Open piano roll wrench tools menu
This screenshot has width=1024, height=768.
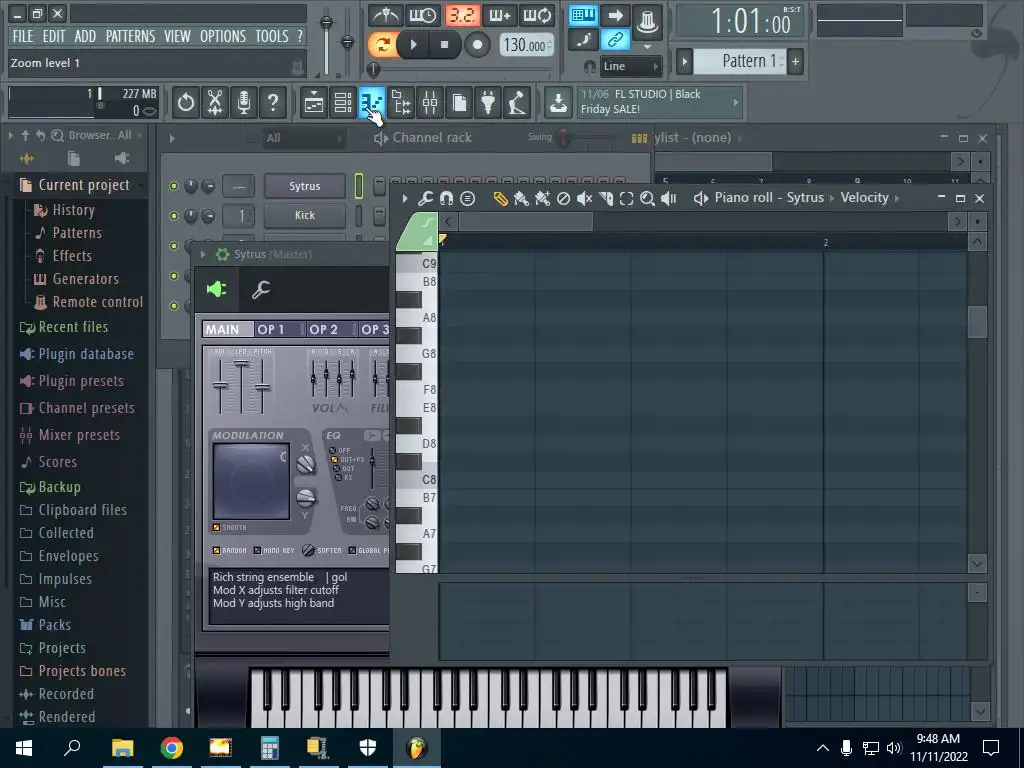tap(425, 199)
